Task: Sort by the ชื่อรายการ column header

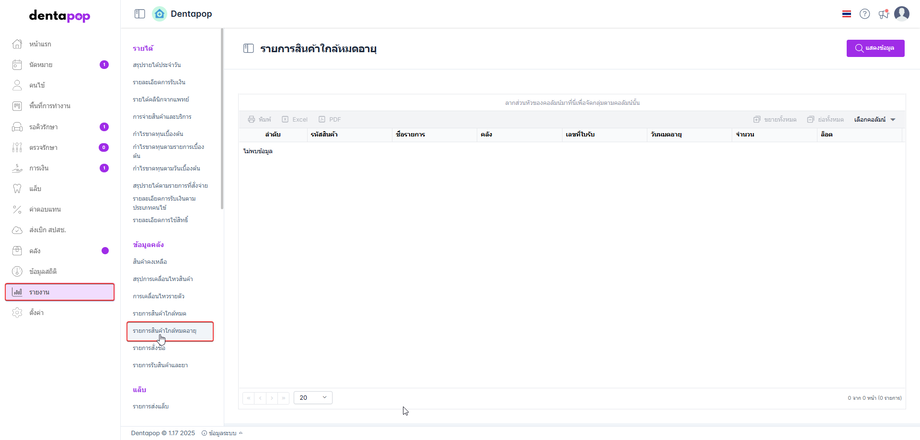Action: click(434, 135)
